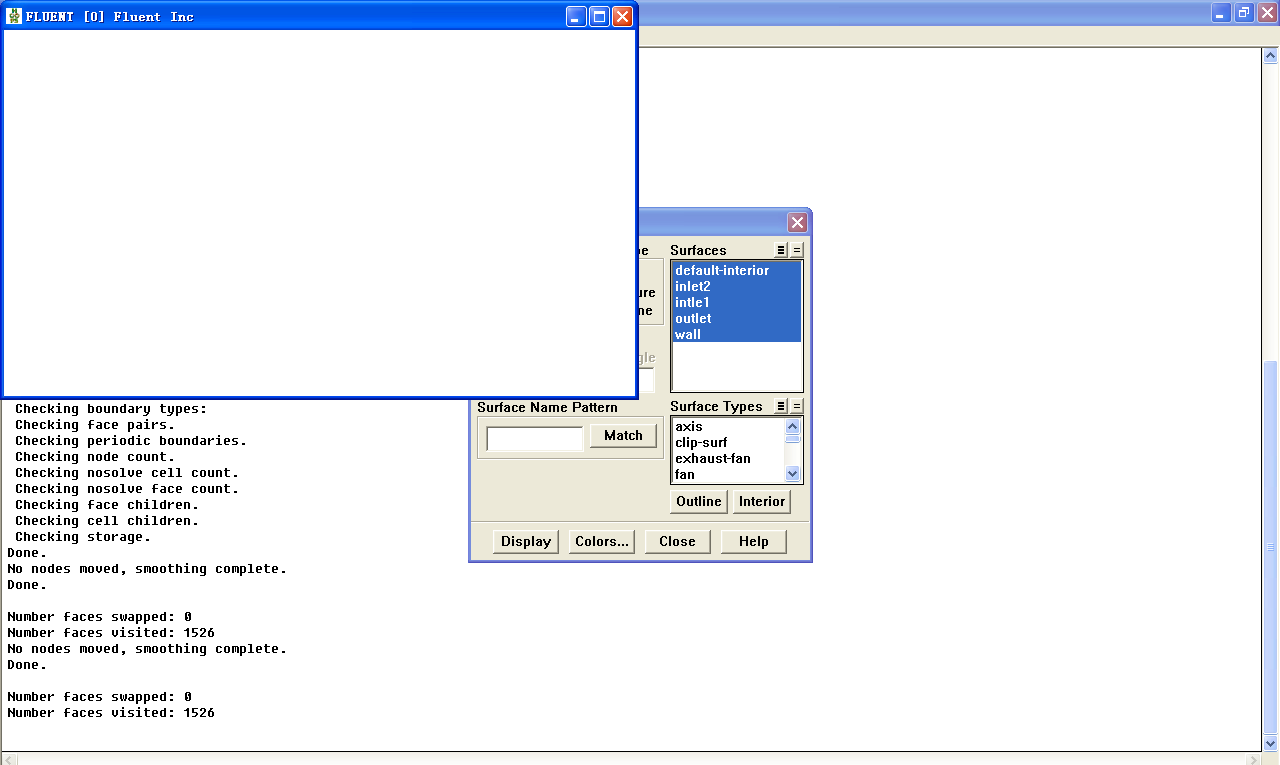Deselect the outlet surface in Surfaces list
This screenshot has width=1280, height=765.
(693, 318)
